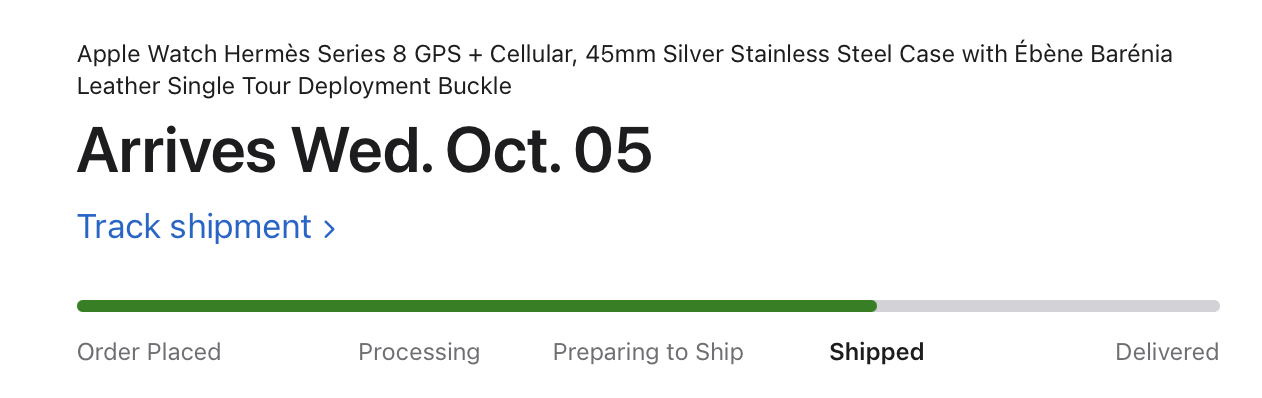Viewport: 1262px width, 398px height.
Task: Click the Delivered stage label
Action: click(x=1167, y=352)
